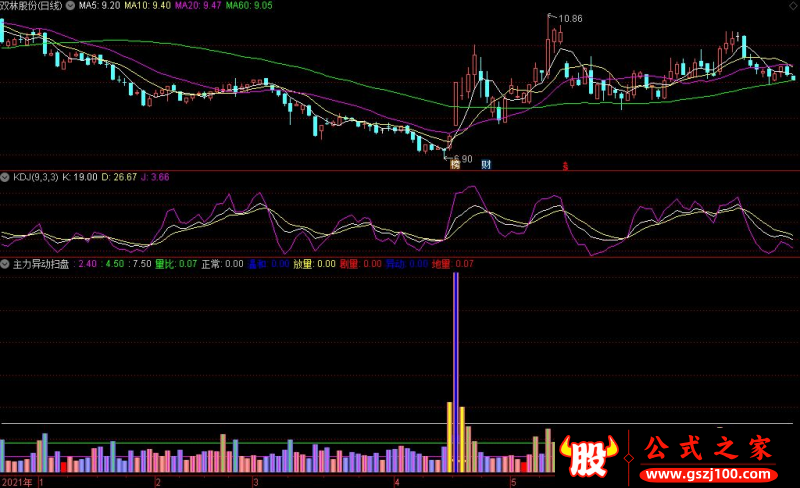Click the 6.90 low price arrow marker
The height and width of the screenshot is (488, 800).
pyautogui.click(x=458, y=159)
